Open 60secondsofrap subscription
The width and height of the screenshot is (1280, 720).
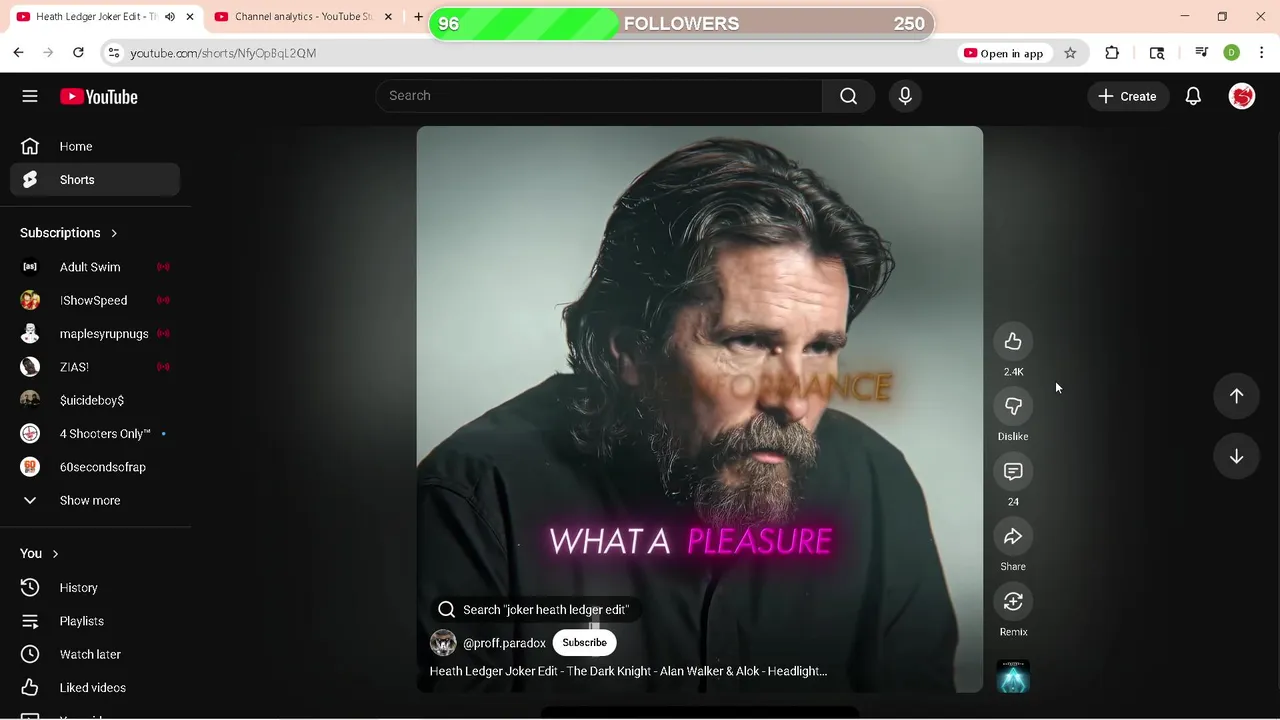[95, 467]
